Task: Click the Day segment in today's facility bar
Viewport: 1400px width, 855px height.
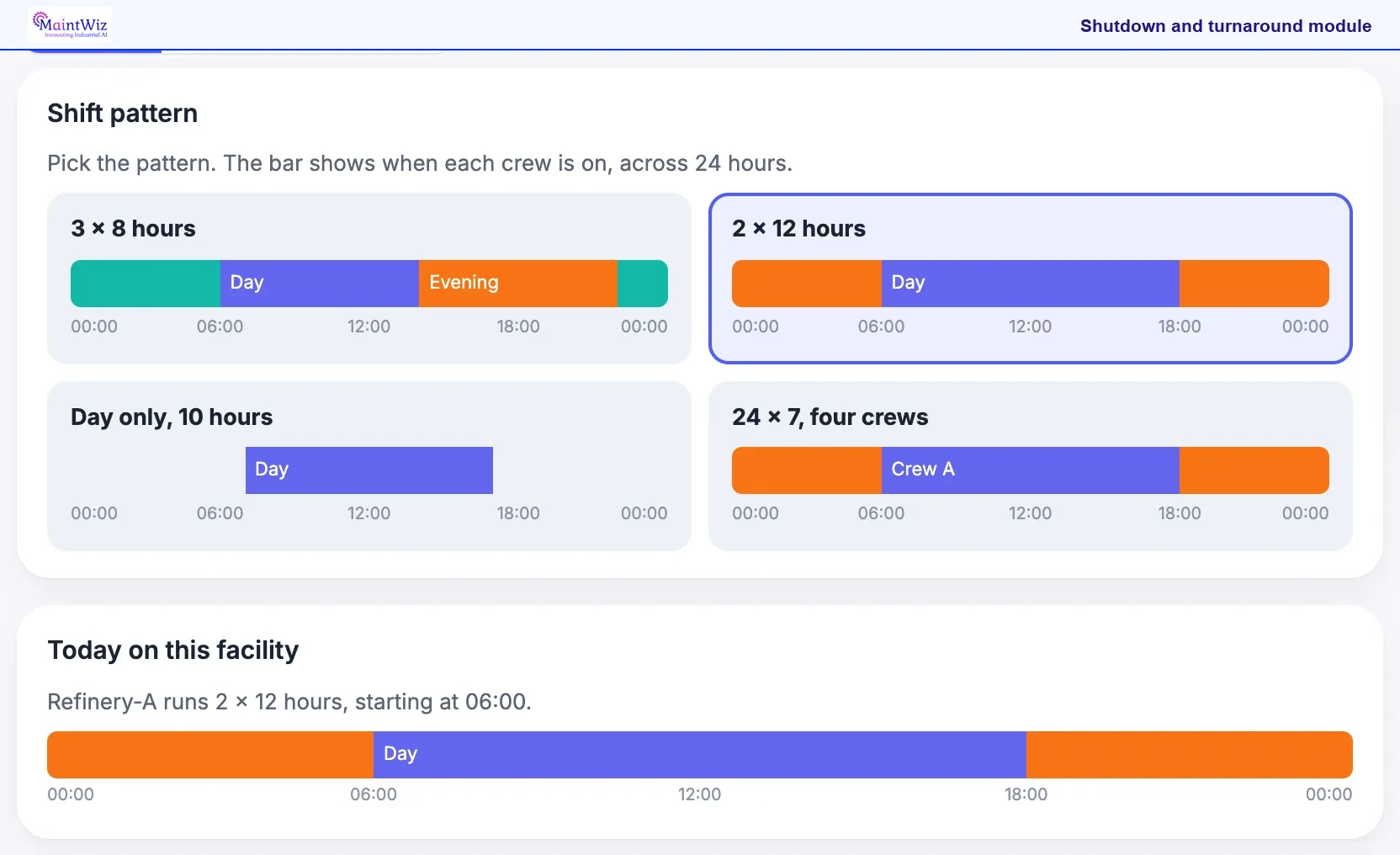Action: [x=700, y=755]
